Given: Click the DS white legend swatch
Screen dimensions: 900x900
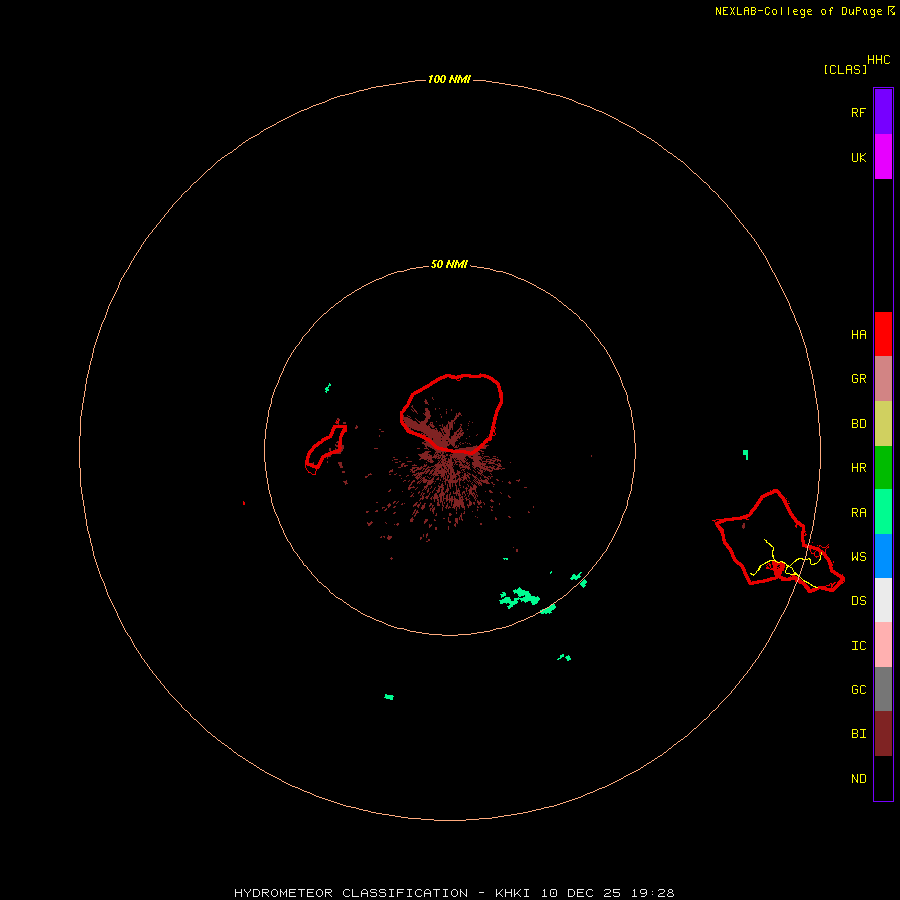Looking at the screenshot, I should tap(883, 600).
